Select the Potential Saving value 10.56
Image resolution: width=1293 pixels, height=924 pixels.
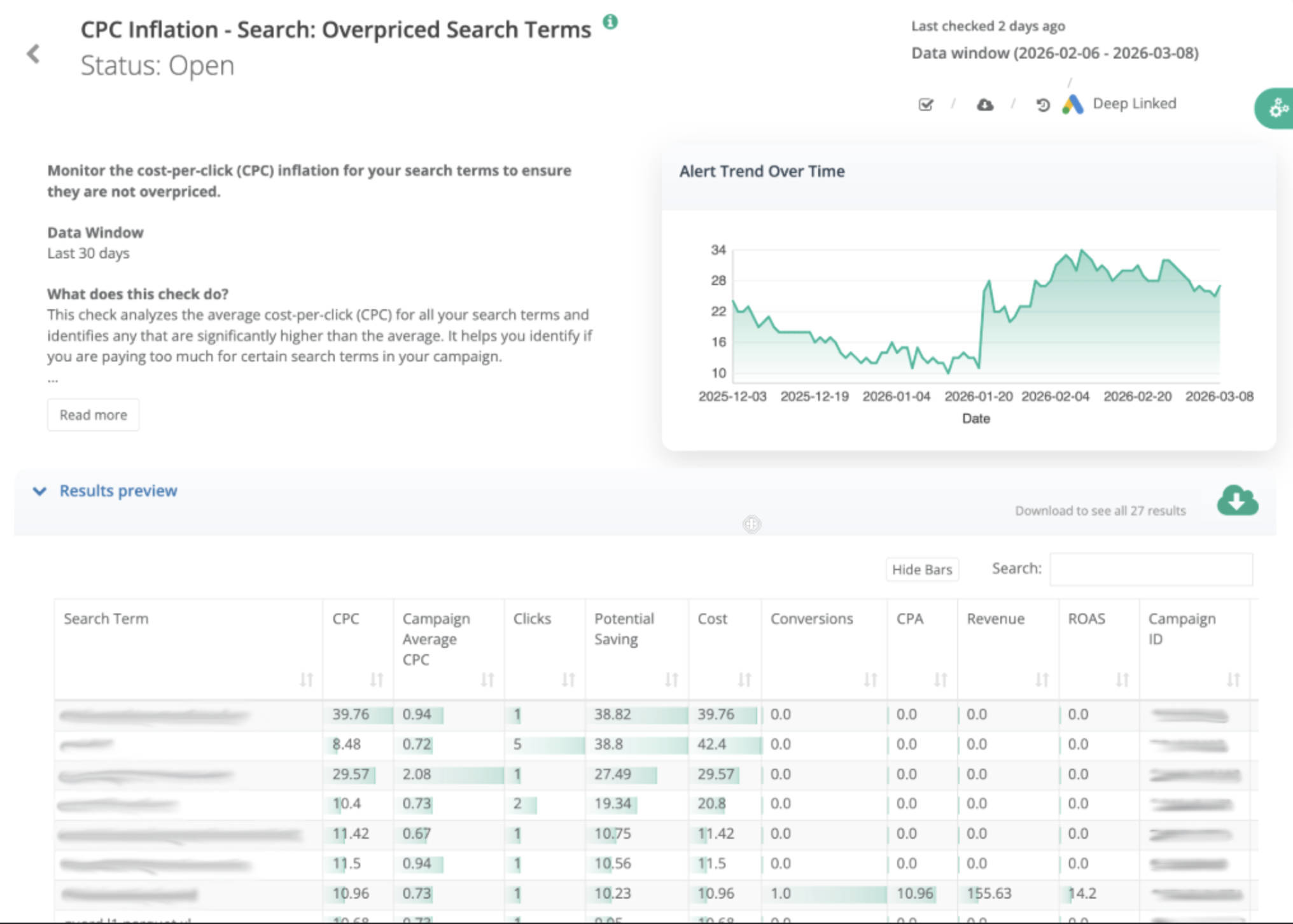[x=613, y=864]
